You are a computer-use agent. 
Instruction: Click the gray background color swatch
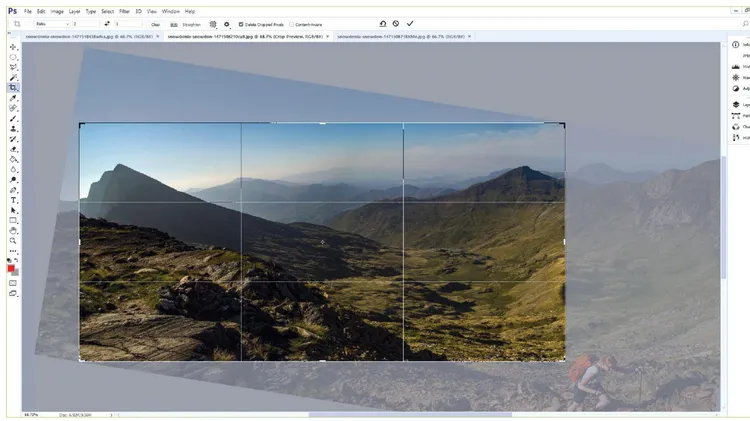point(16,273)
